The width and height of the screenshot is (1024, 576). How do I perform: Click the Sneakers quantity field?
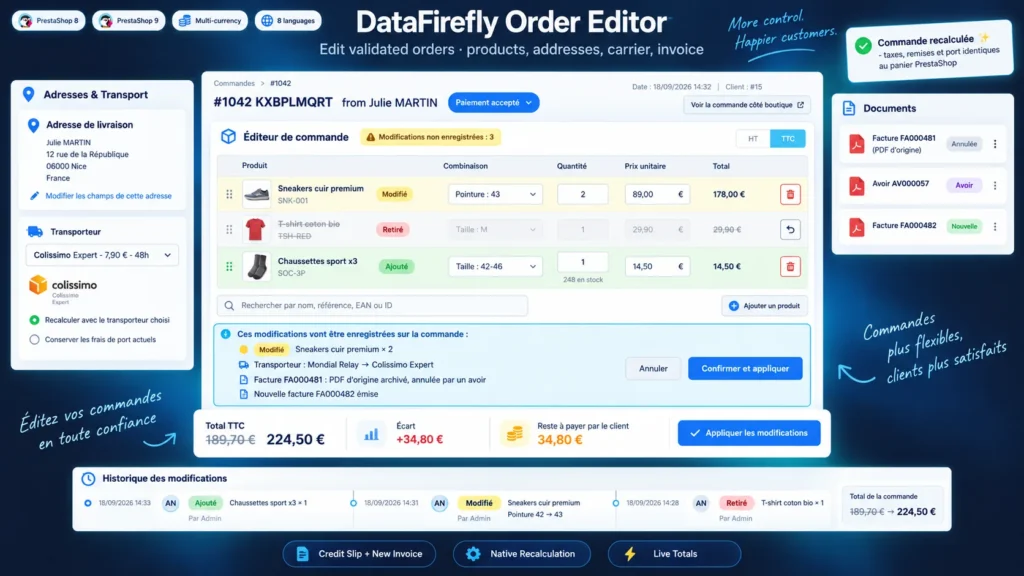(583, 194)
